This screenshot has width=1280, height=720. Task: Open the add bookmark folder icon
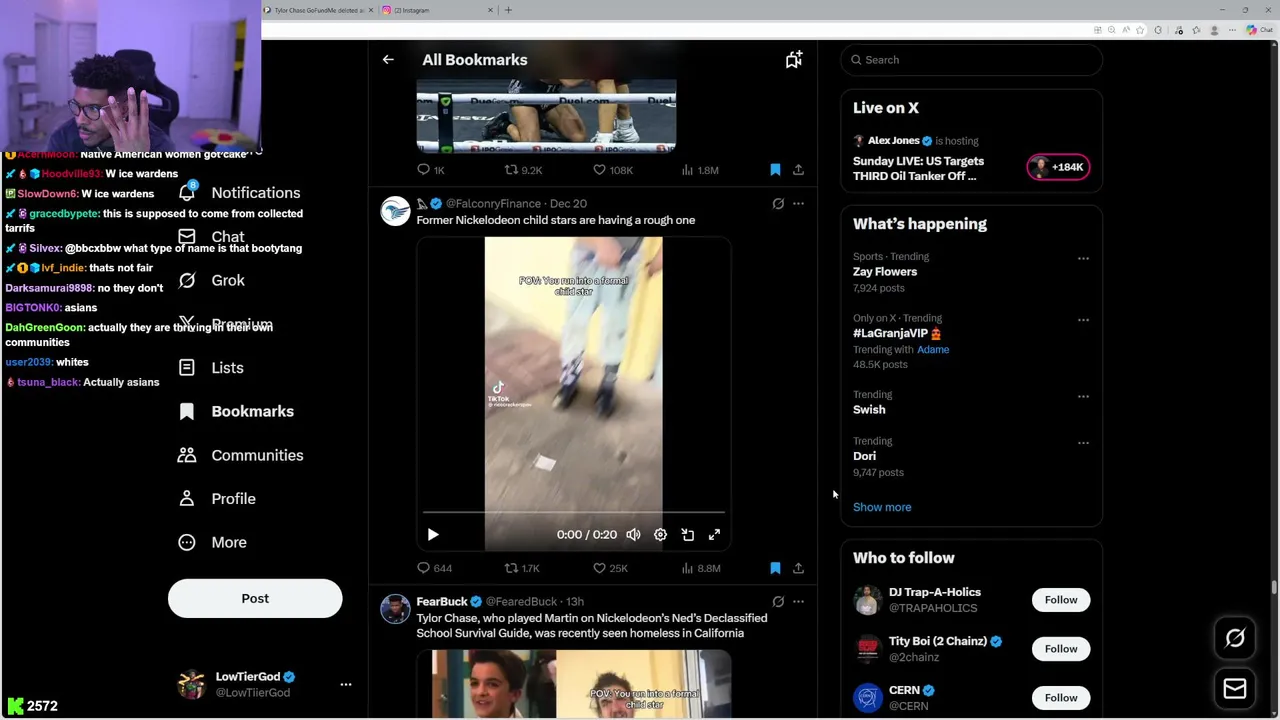pyautogui.click(x=793, y=60)
